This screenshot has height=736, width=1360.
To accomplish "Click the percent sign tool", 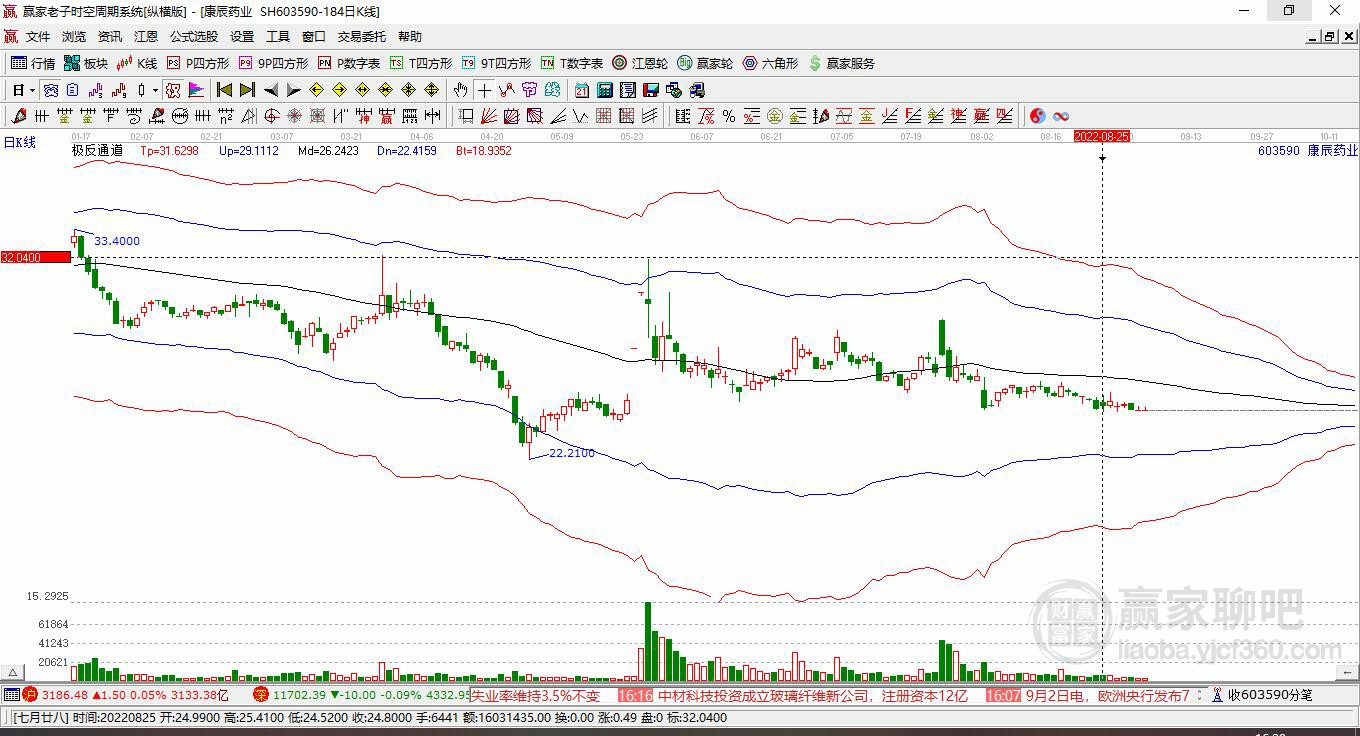I will [x=729, y=116].
